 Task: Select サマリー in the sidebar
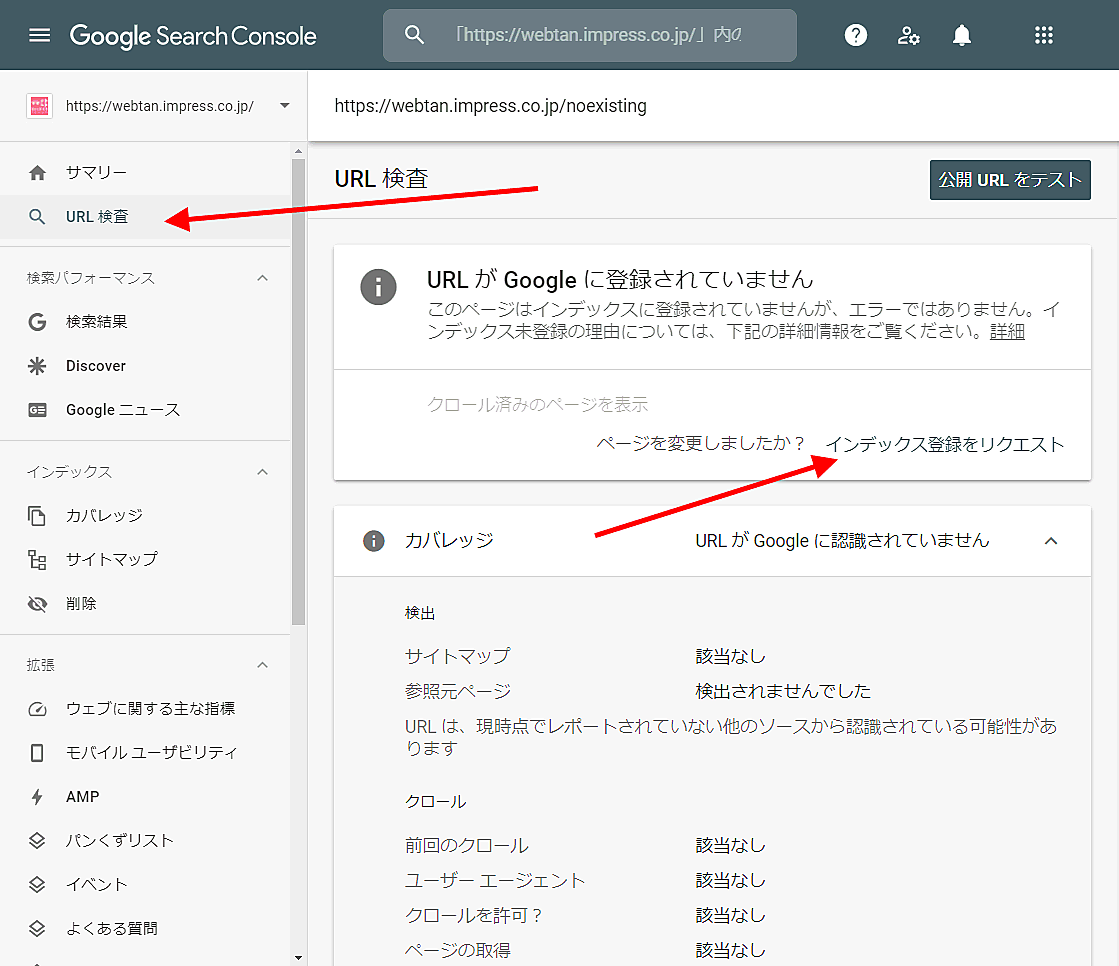point(96,173)
